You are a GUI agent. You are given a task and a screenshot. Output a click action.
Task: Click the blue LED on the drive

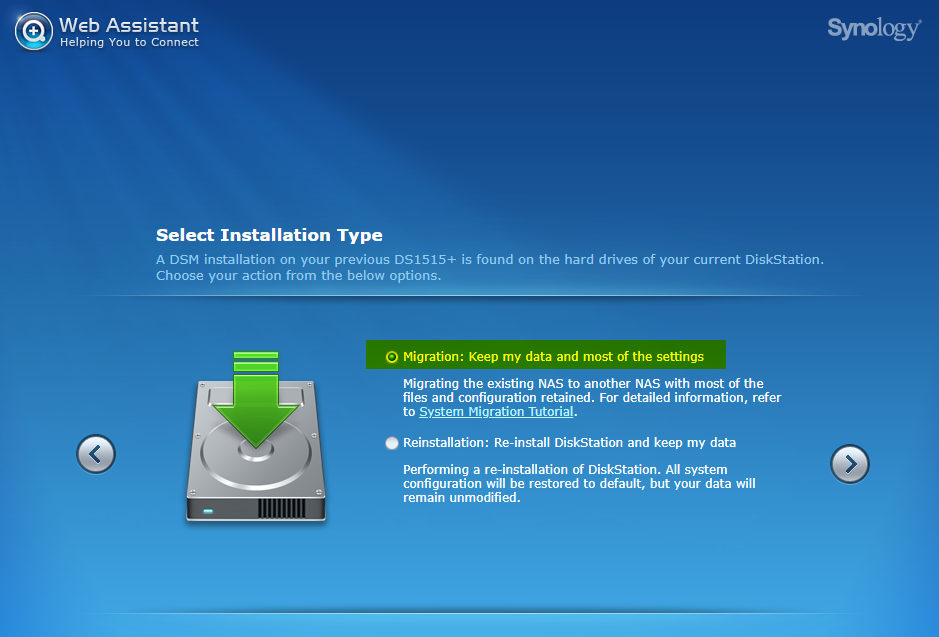click(208, 511)
